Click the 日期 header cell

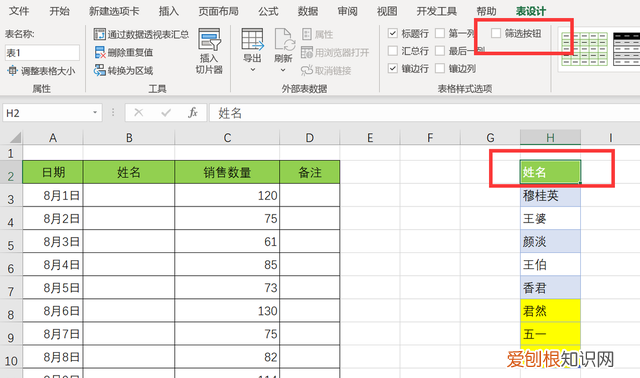pos(53,172)
